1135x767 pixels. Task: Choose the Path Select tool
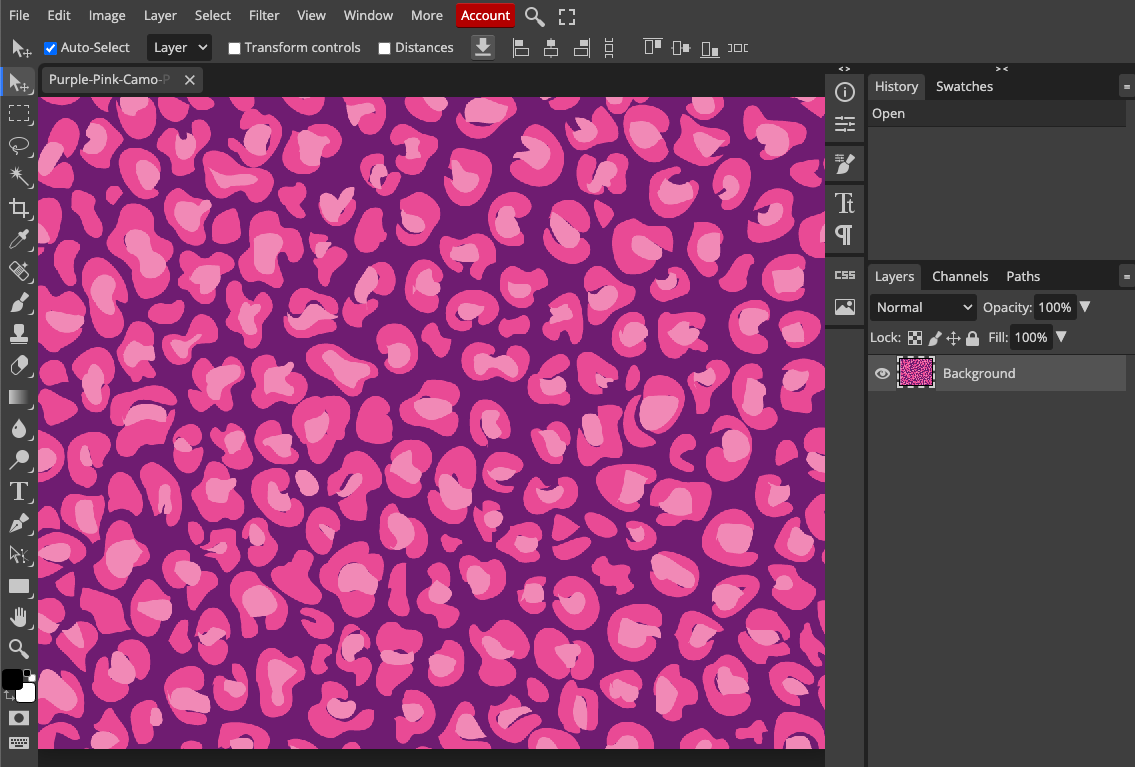click(x=19, y=555)
